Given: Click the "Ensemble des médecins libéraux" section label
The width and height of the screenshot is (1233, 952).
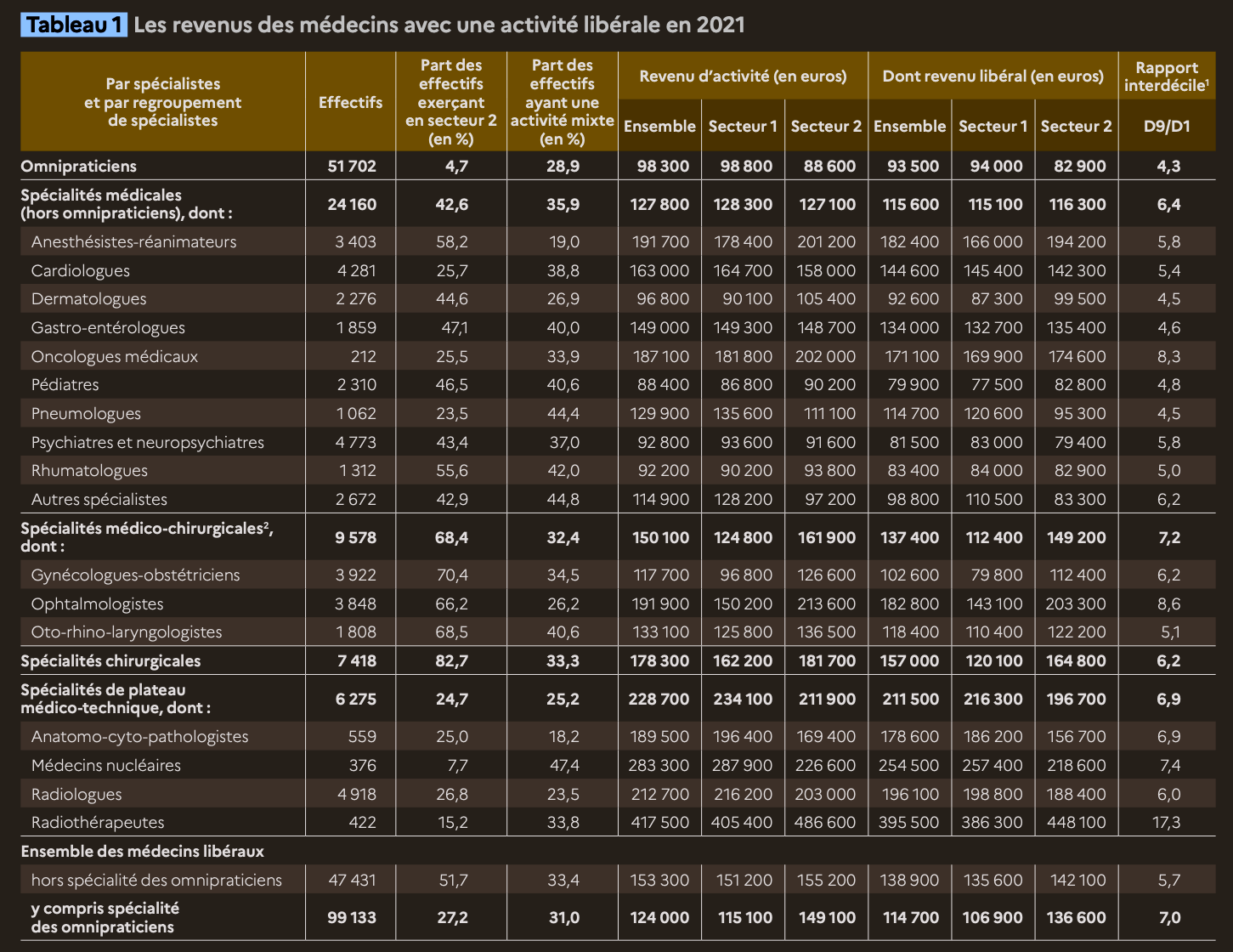Looking at the screenshot, I should coord(142,851).
